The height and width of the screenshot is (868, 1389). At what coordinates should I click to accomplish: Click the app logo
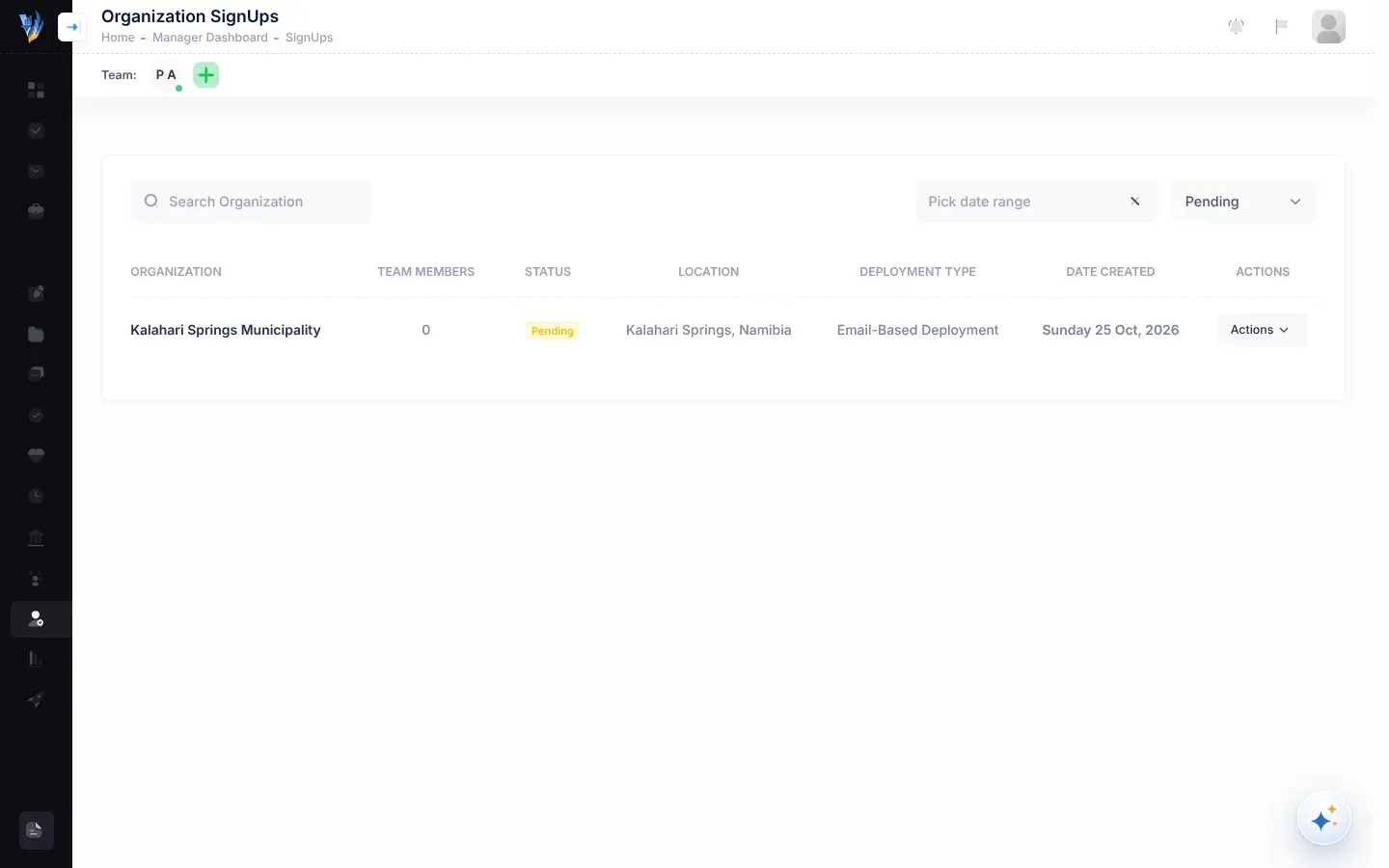[x=32, y=27]
